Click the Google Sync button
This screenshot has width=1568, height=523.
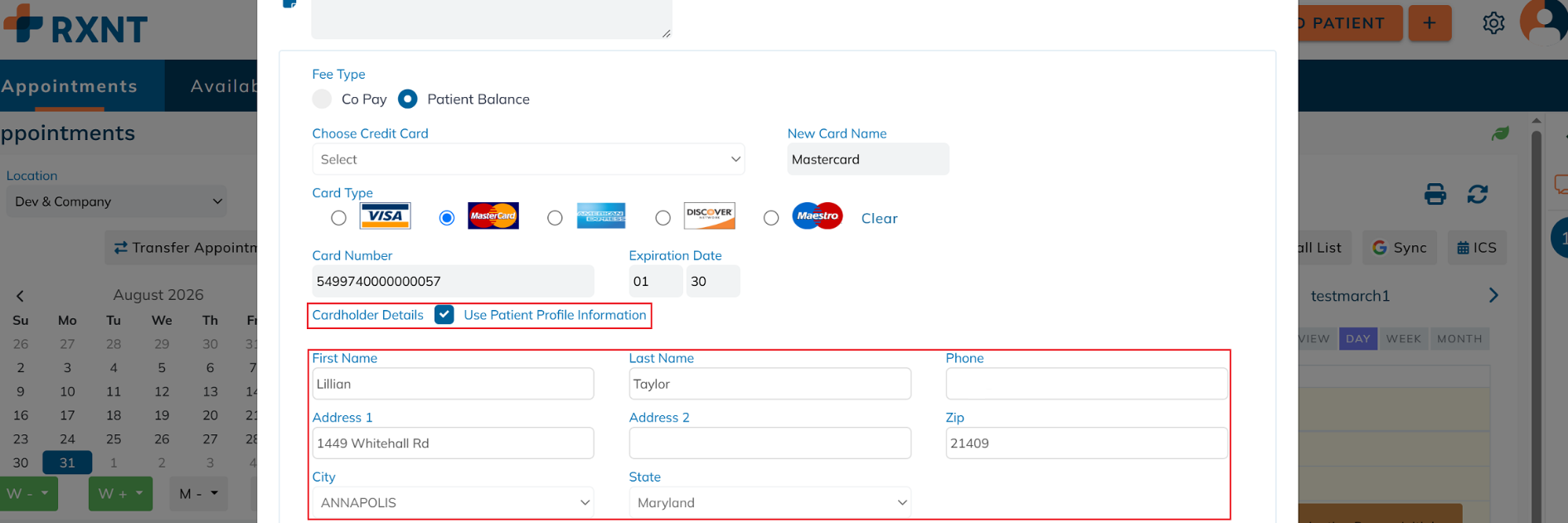tap(1400, 248)
